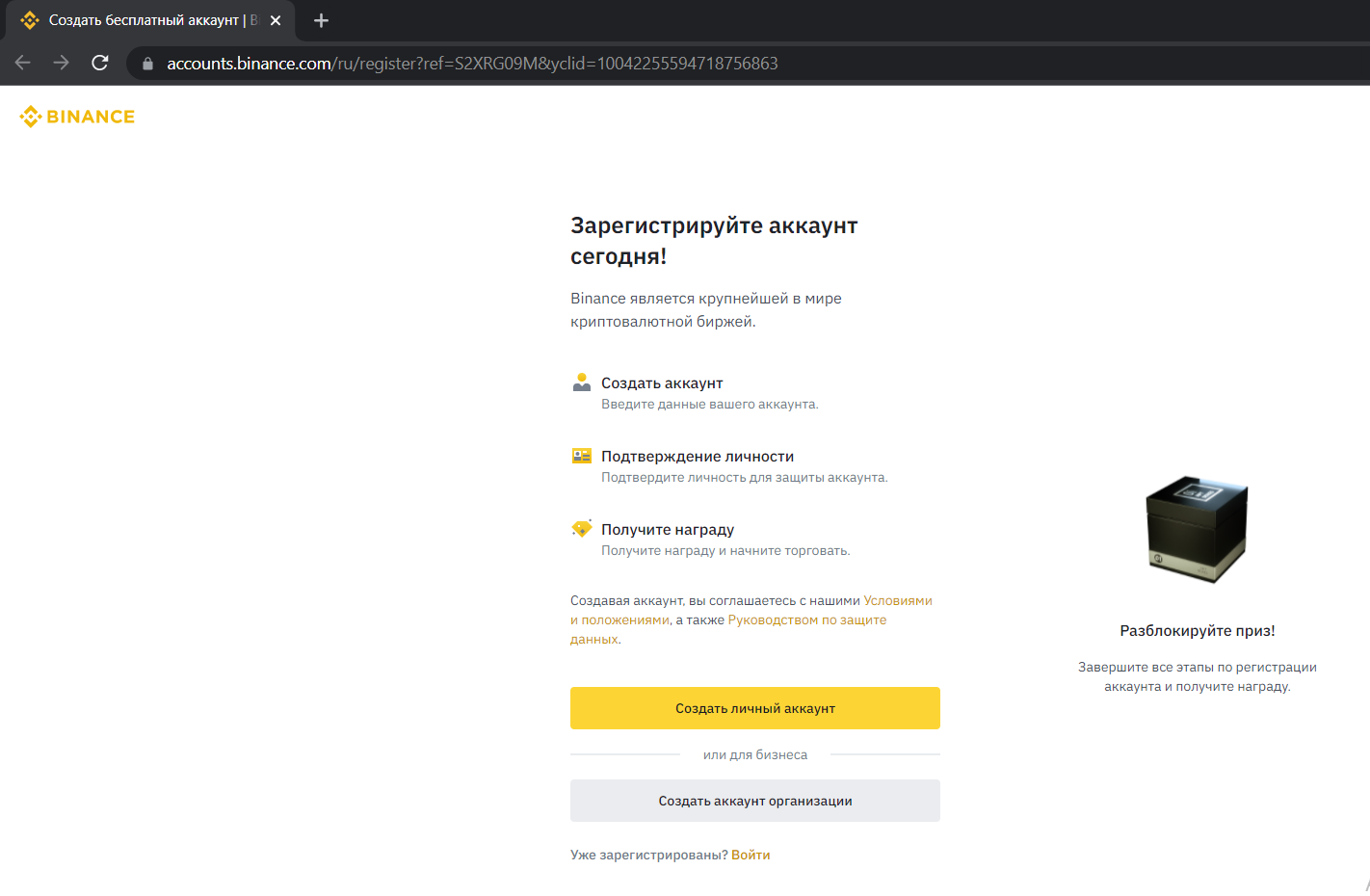Click the Создать личный аккаунт button
The height and width of the screenshot is (896, 1370).
click(755, 708)
